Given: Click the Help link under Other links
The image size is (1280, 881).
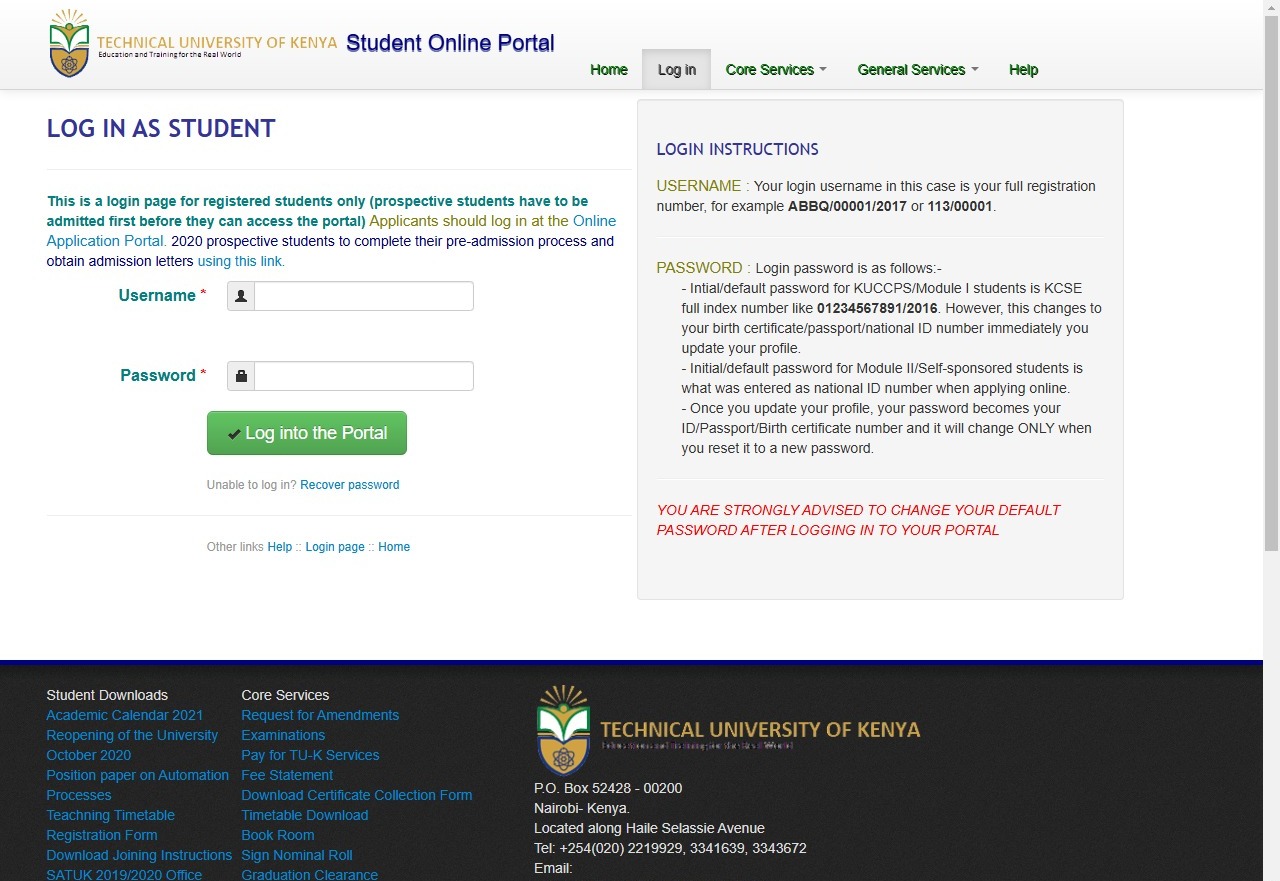Looking at the screenshot, I should pyautogui.click(x=280, y=547).
